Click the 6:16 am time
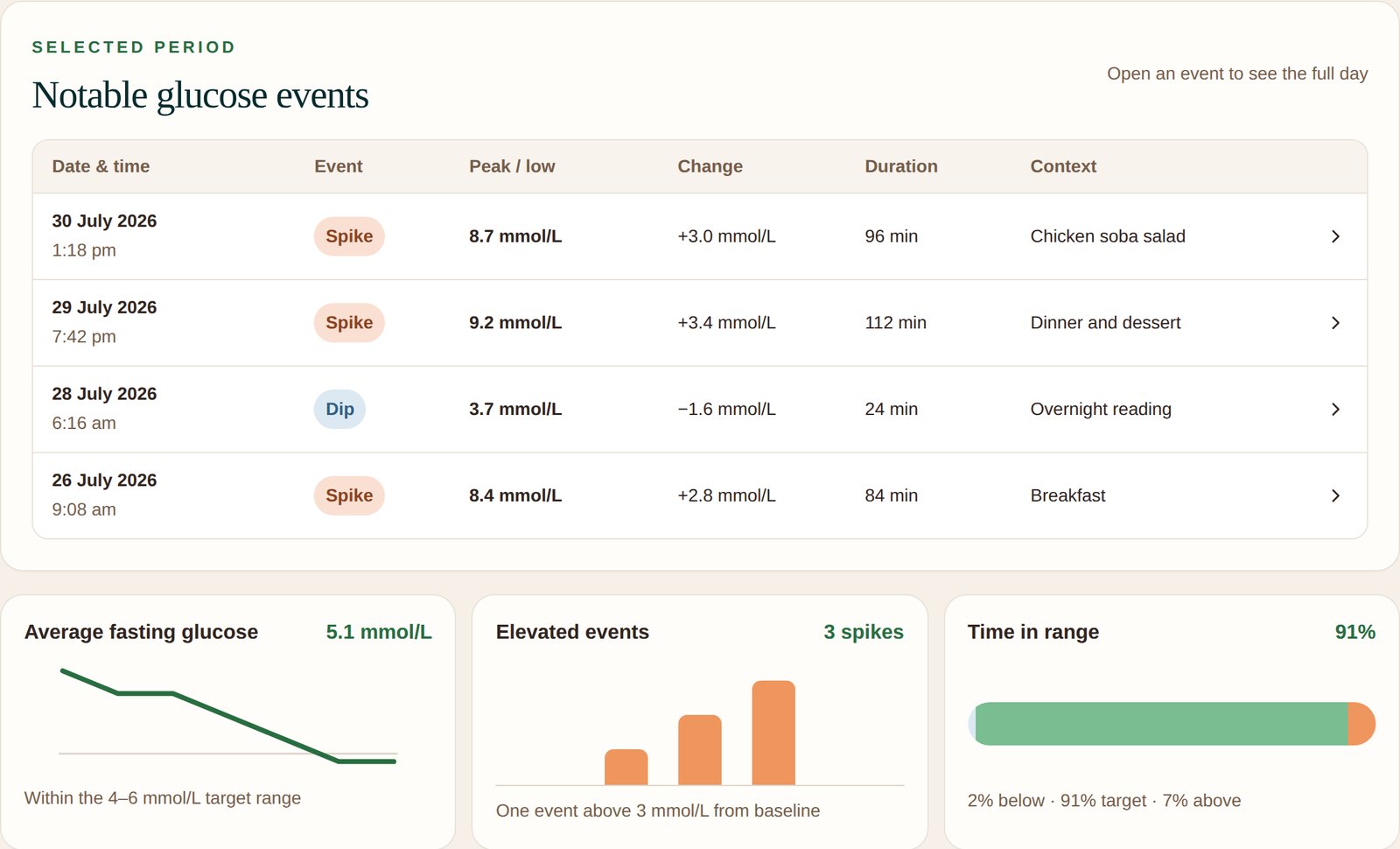1400x849 pixels. [x=84, y=424]
